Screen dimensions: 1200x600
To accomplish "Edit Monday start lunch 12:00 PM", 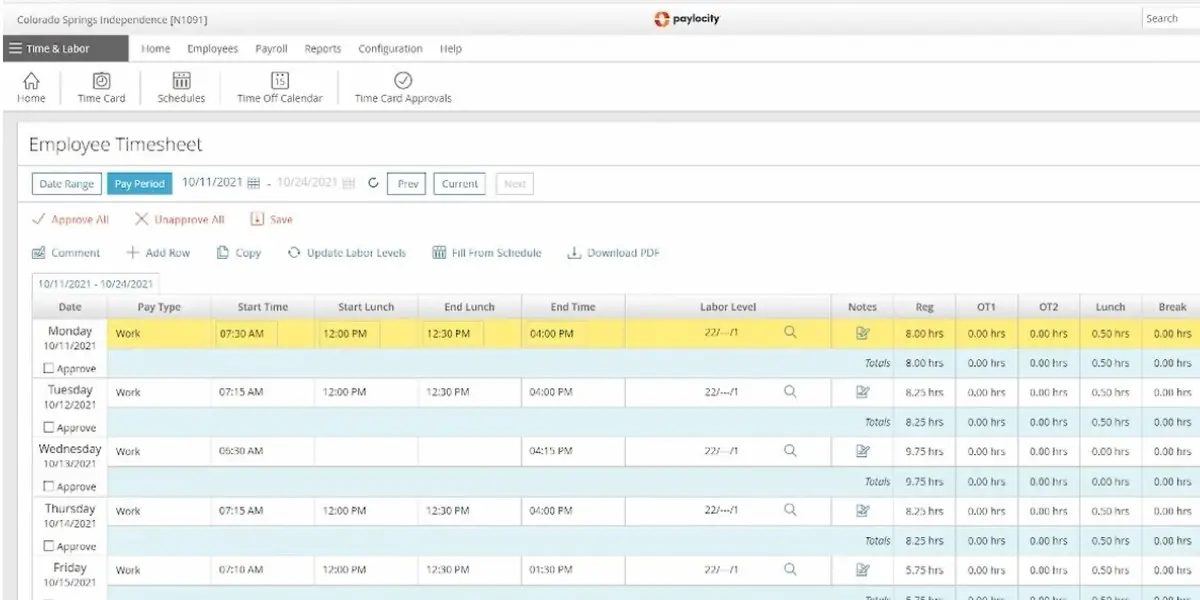I will pyautogui.click(x=349, y=334).
